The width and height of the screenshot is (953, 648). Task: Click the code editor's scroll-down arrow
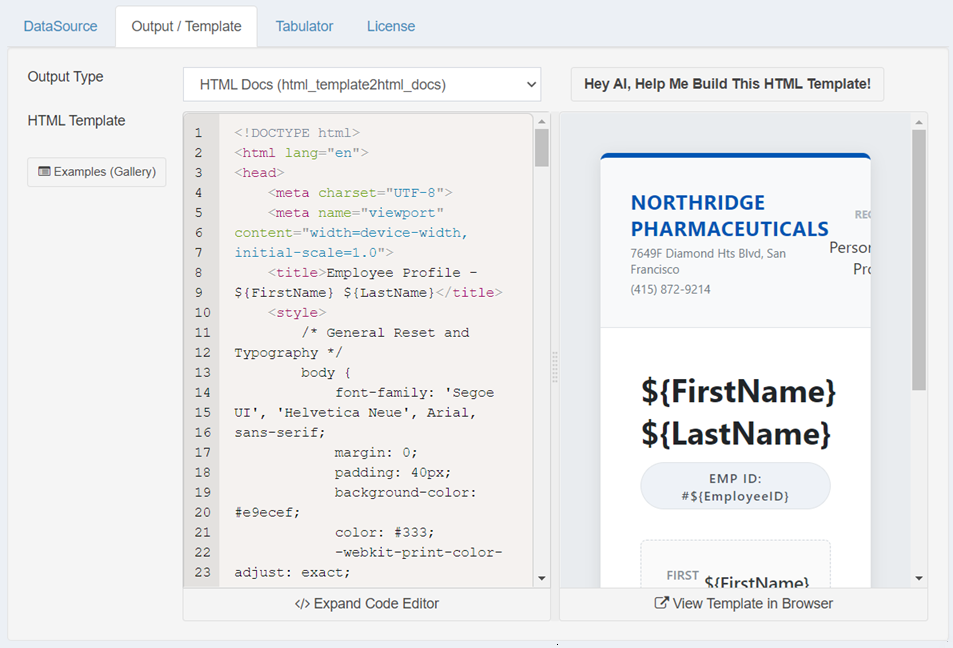[x=542, y=578]
